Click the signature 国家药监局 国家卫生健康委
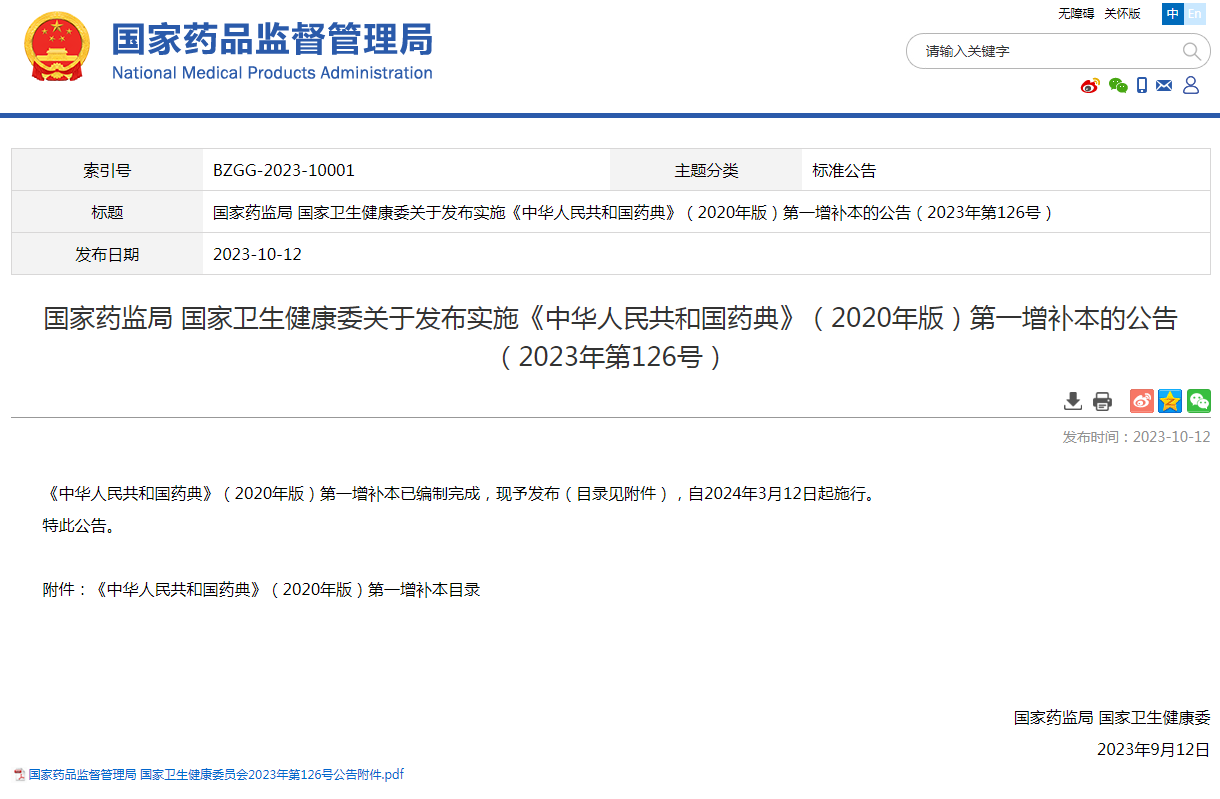The height and width of the screenshot is (799, 1220). pyautogui.click(x=1112, y=718)
